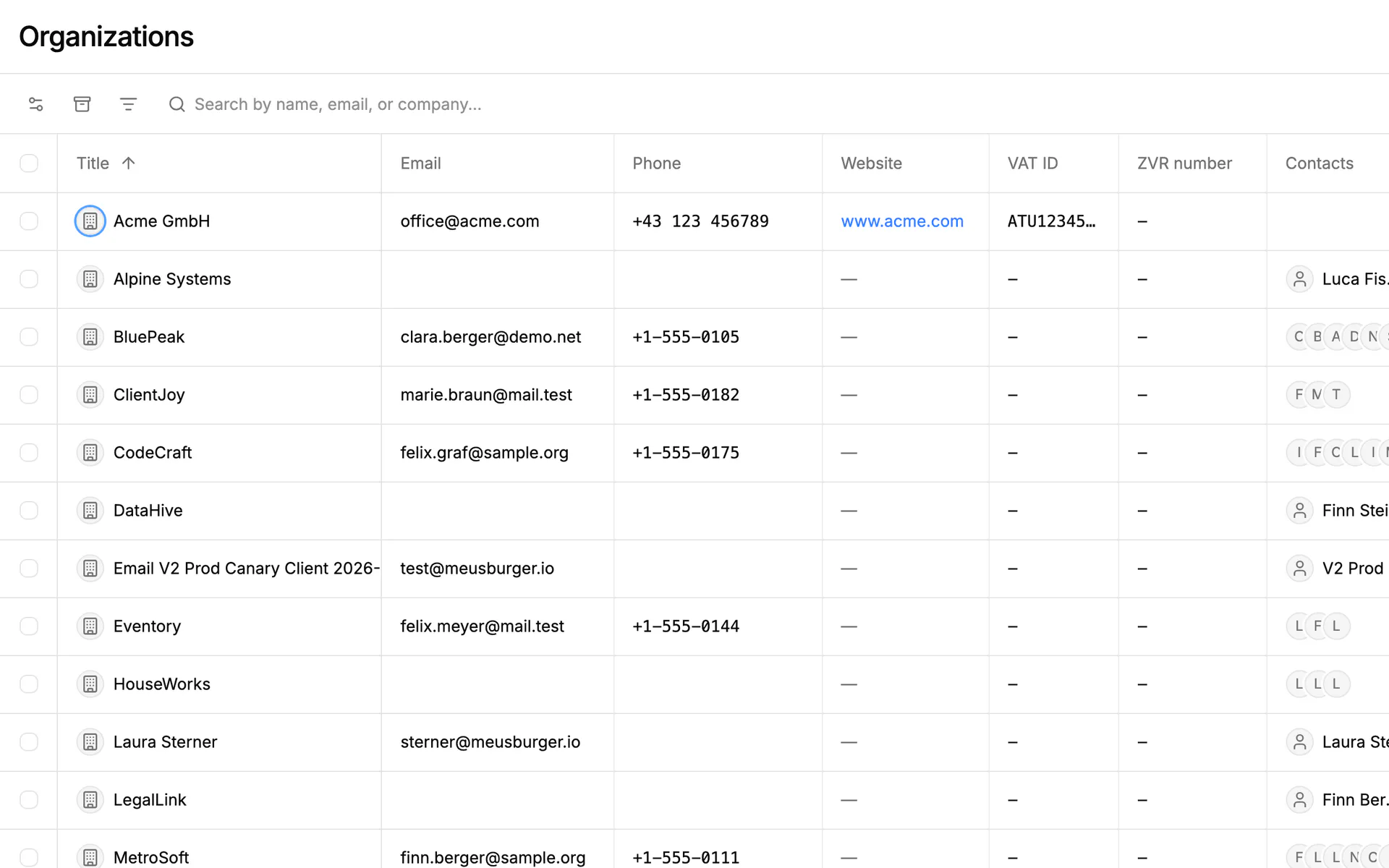Click DataHive building icon
This screenshot has height=868, width=1389.
point(90,511)
